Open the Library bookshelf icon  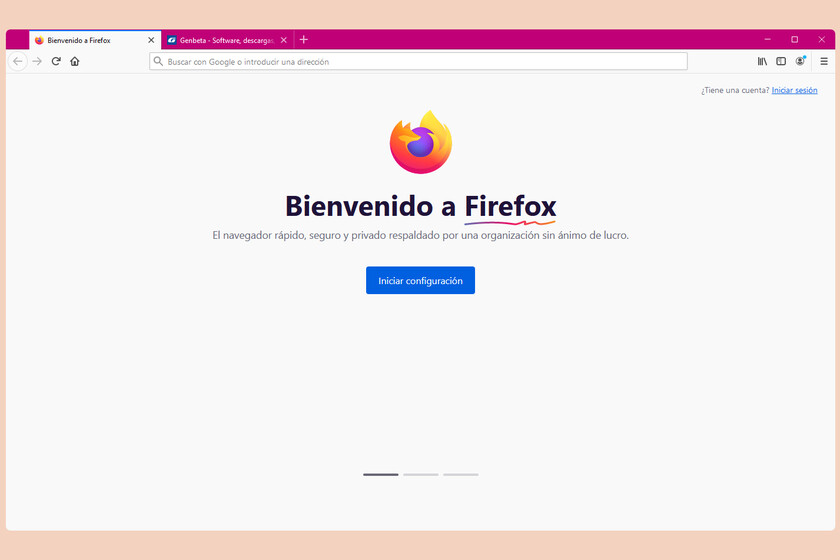762,62
